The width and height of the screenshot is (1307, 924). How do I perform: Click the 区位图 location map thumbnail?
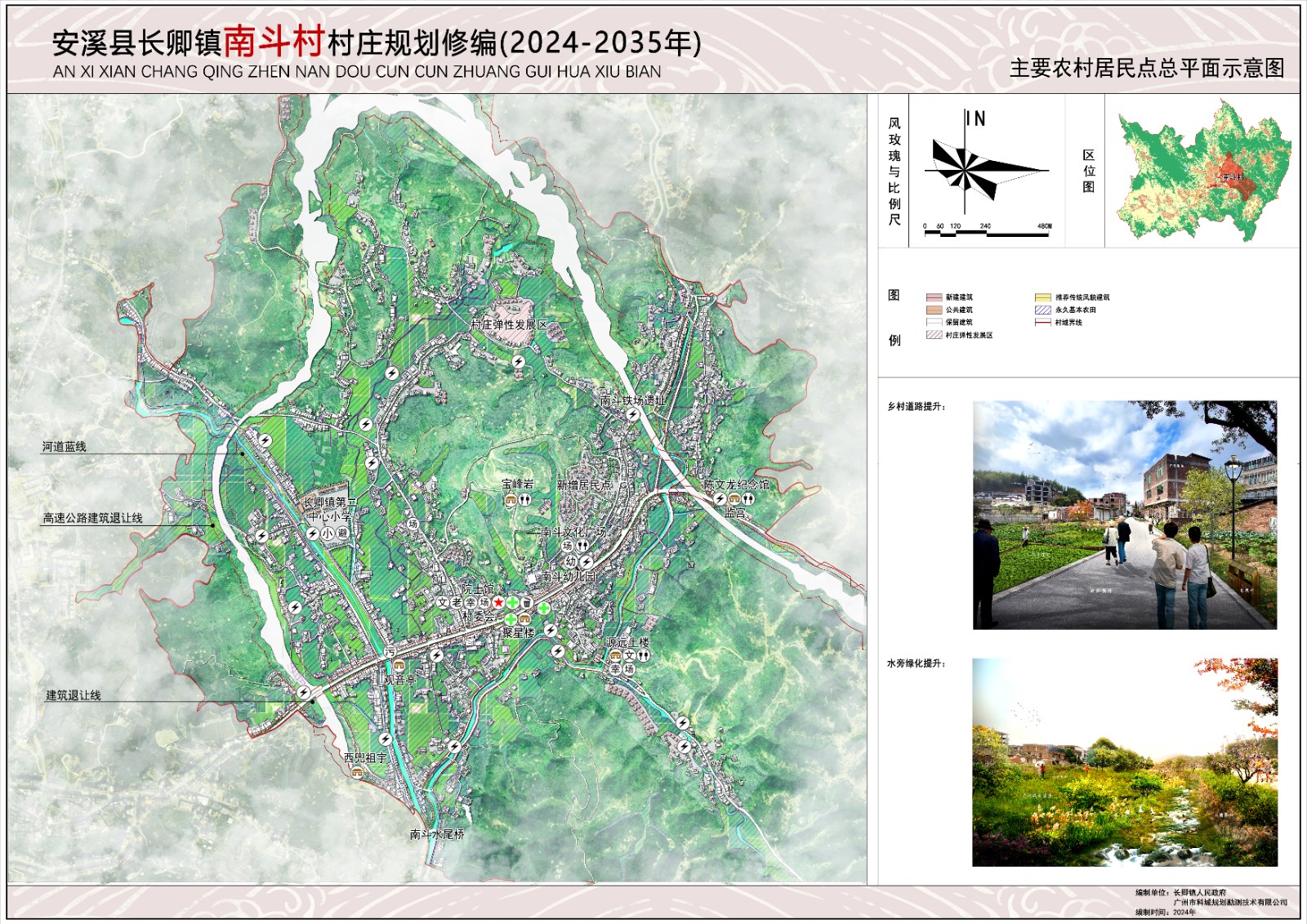1202,172
